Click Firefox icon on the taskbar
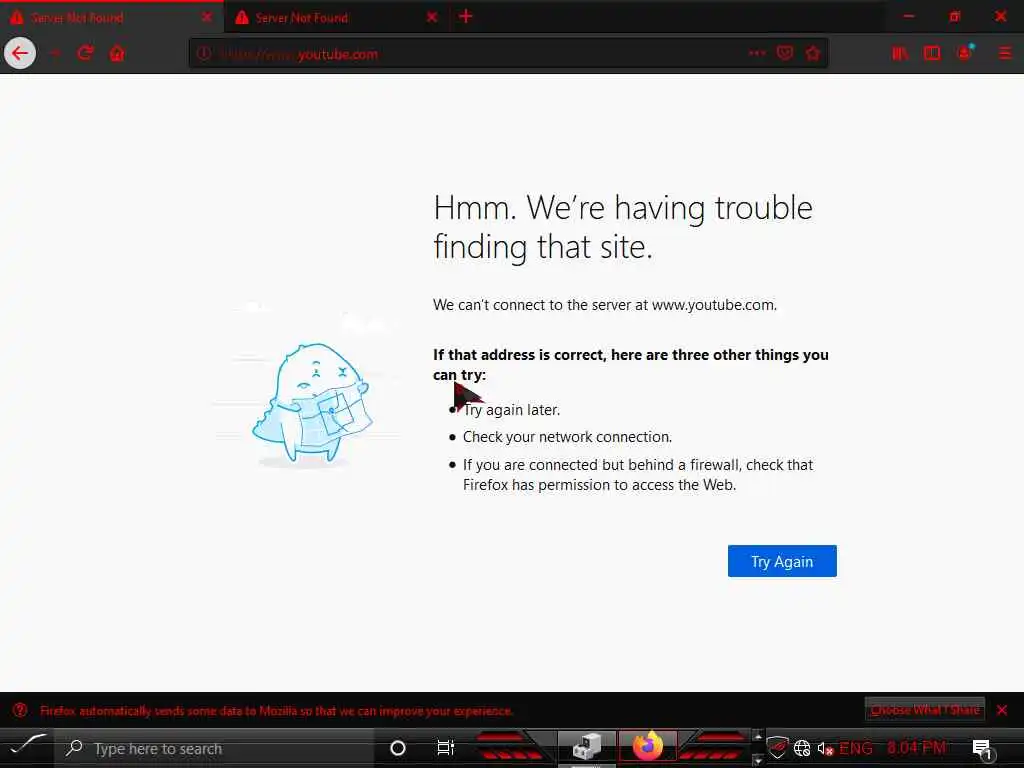The height and width of the screenshot is (768, 1024). point(647,746)
